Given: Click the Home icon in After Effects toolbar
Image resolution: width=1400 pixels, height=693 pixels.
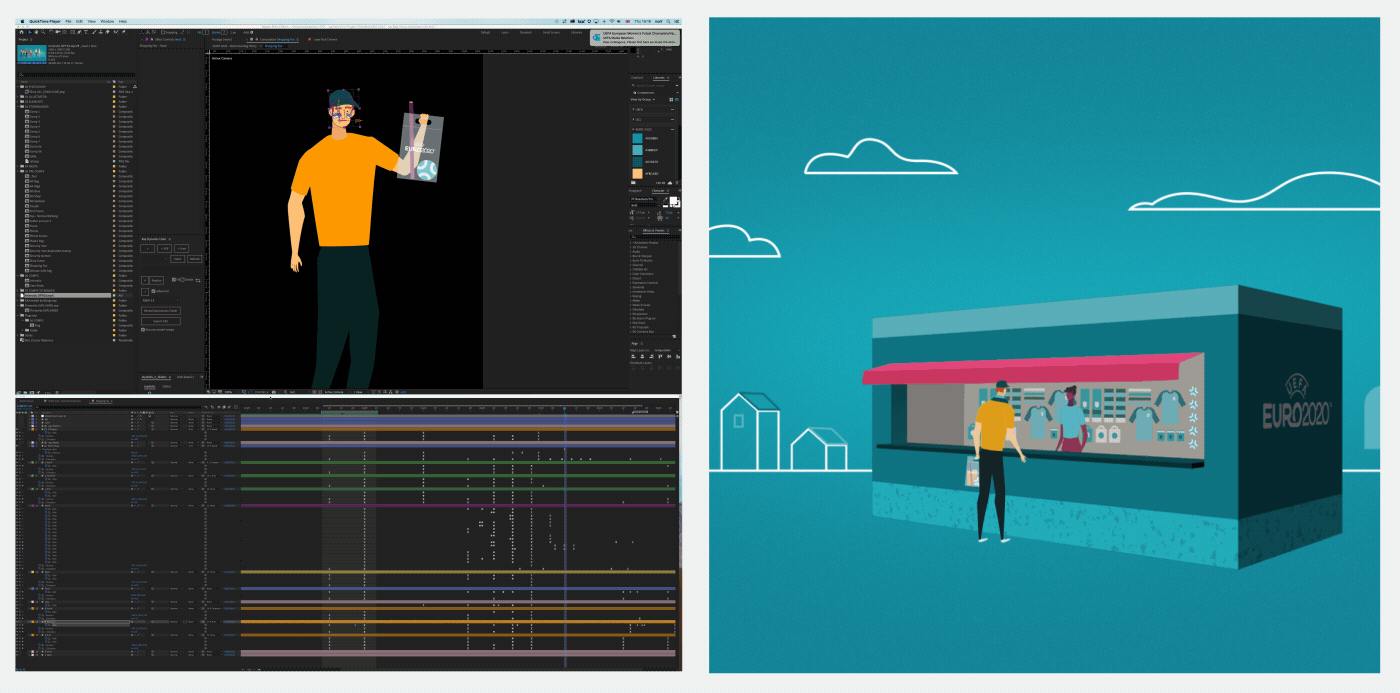Looking at the screenshot, I should (x=21, y=32).
